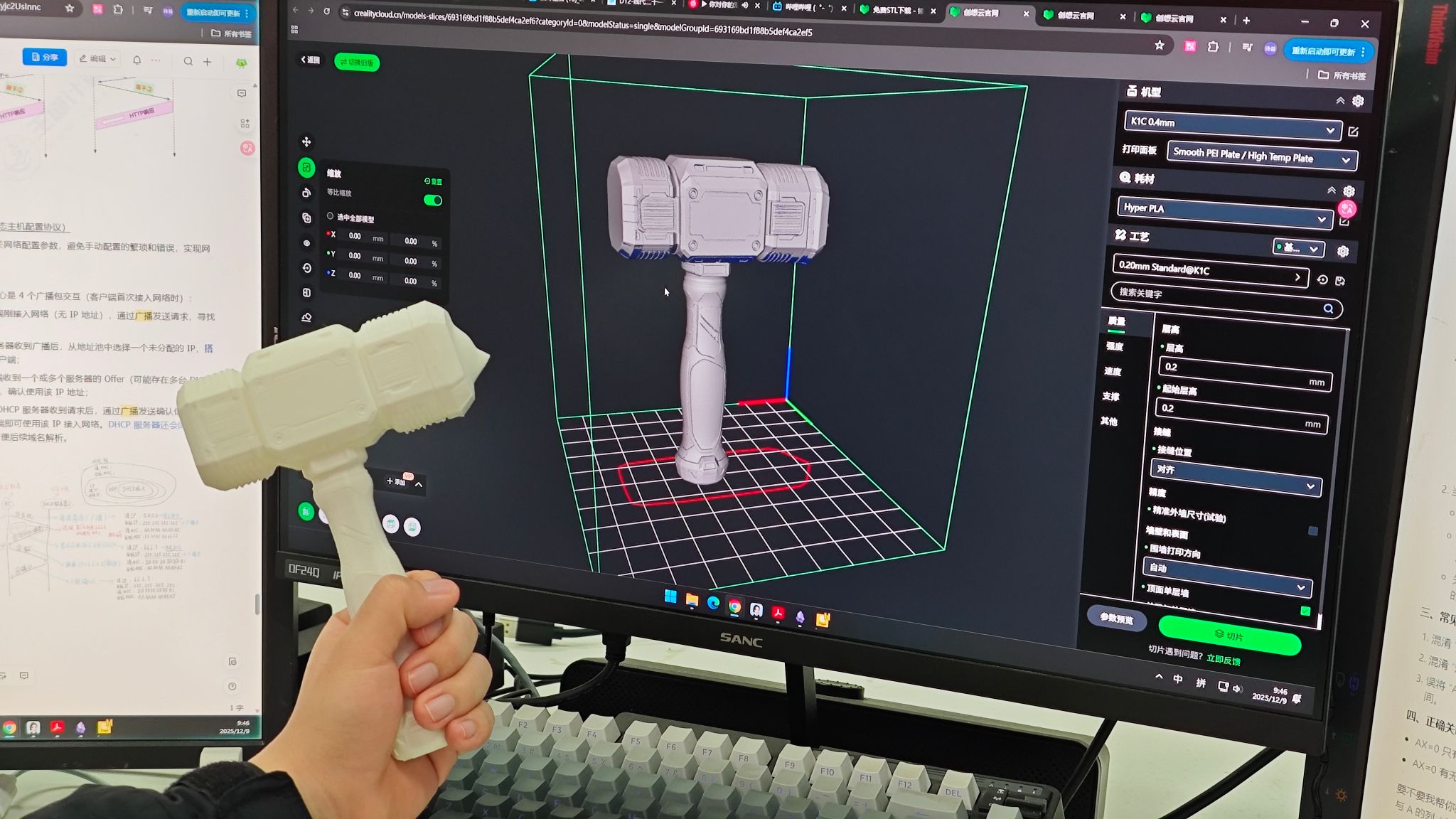Image resolution: width=1456 pixels, height=819 pixels.
Task: Open Microsoft Edge from the taskbar
Action: (x=713, y=604)
